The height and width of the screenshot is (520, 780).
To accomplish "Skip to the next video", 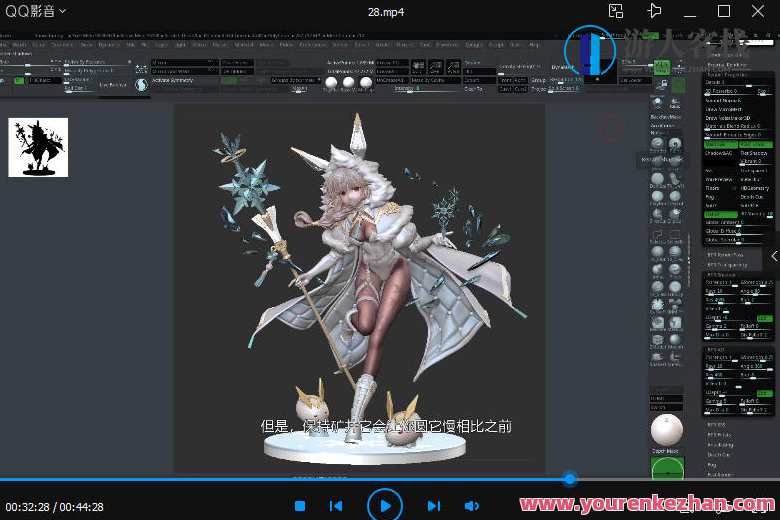I will click(434, 506).
